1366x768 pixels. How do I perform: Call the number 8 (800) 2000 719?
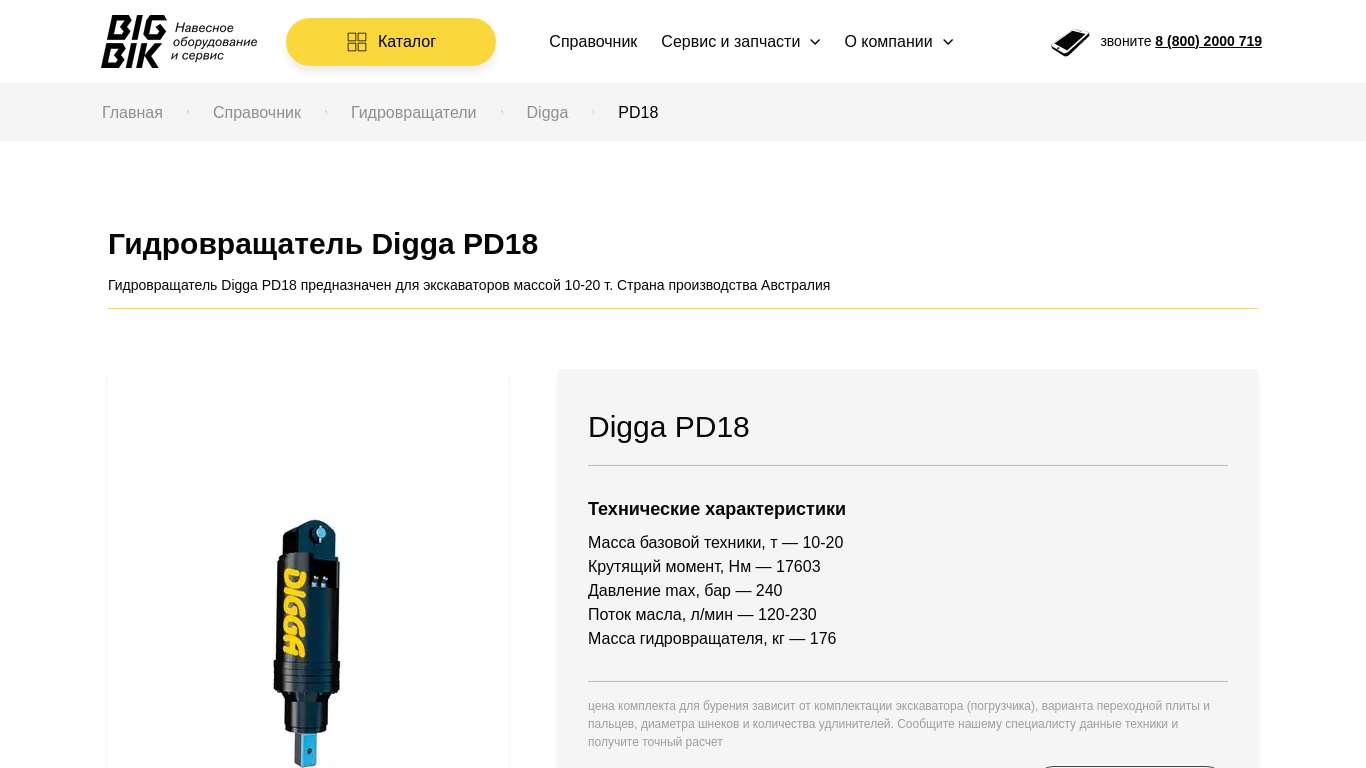pos(1208,41)
